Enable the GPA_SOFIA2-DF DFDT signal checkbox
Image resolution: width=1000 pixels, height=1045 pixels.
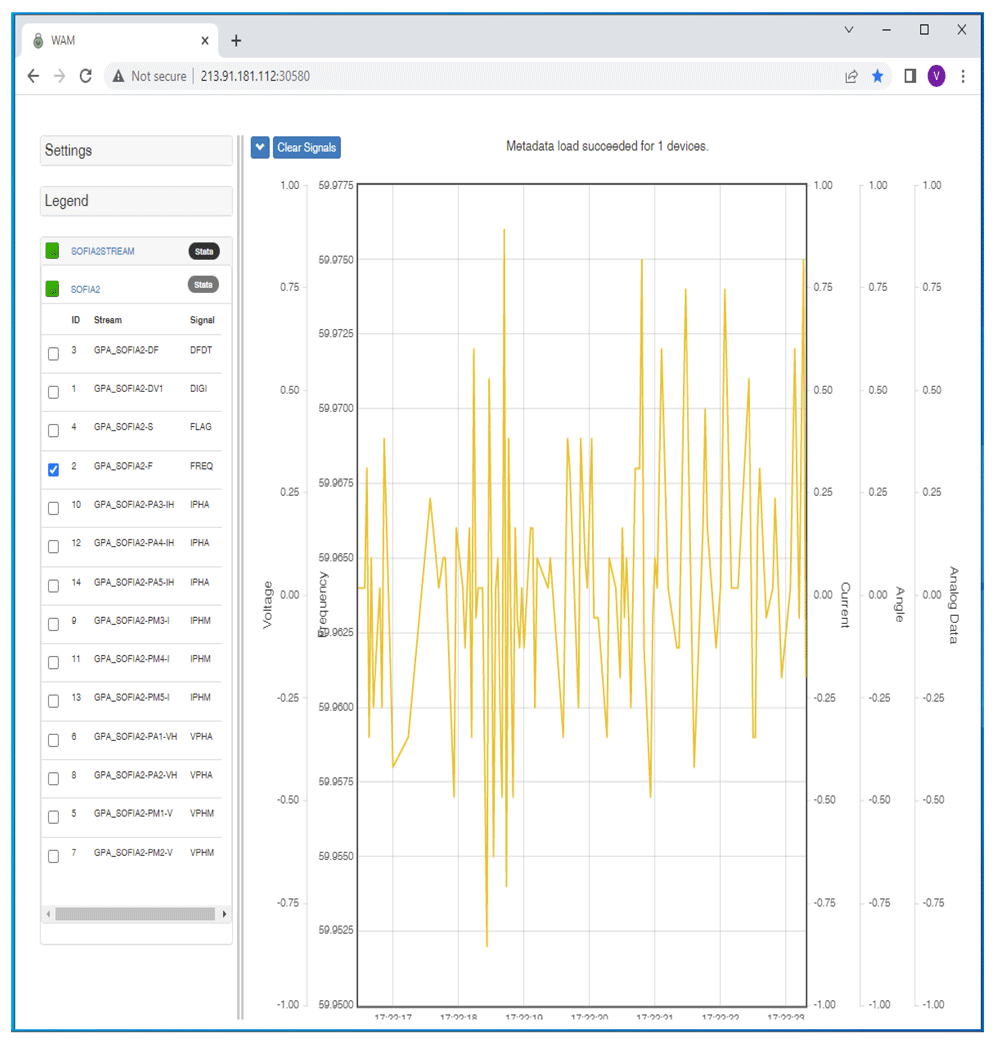pyautogui.click(x=53, y=353)
